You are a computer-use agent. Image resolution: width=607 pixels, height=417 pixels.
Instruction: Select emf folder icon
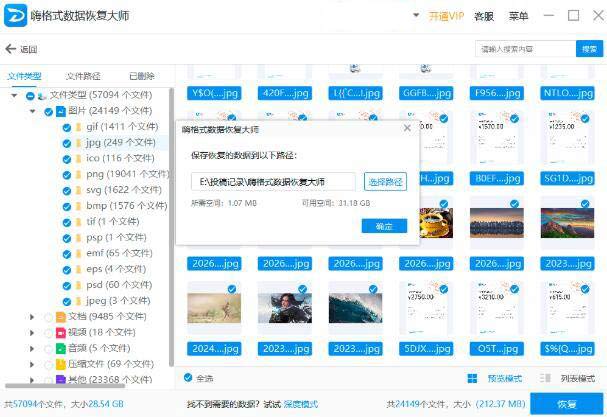click(79, 254)
